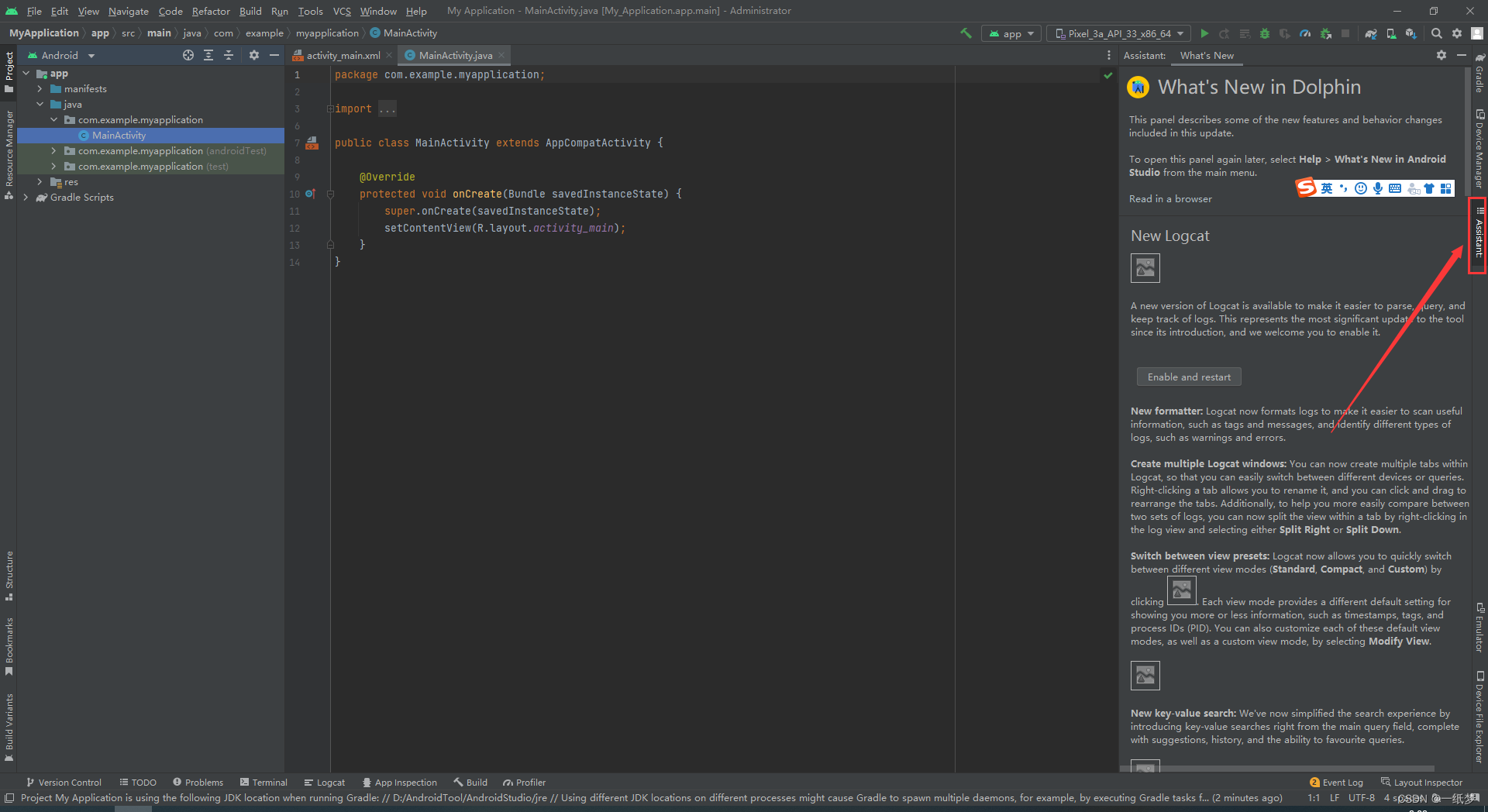Viewport: 1488px width, 812px height.
Task: Open the Layout Inspector button
Action: coord(1422,783)
